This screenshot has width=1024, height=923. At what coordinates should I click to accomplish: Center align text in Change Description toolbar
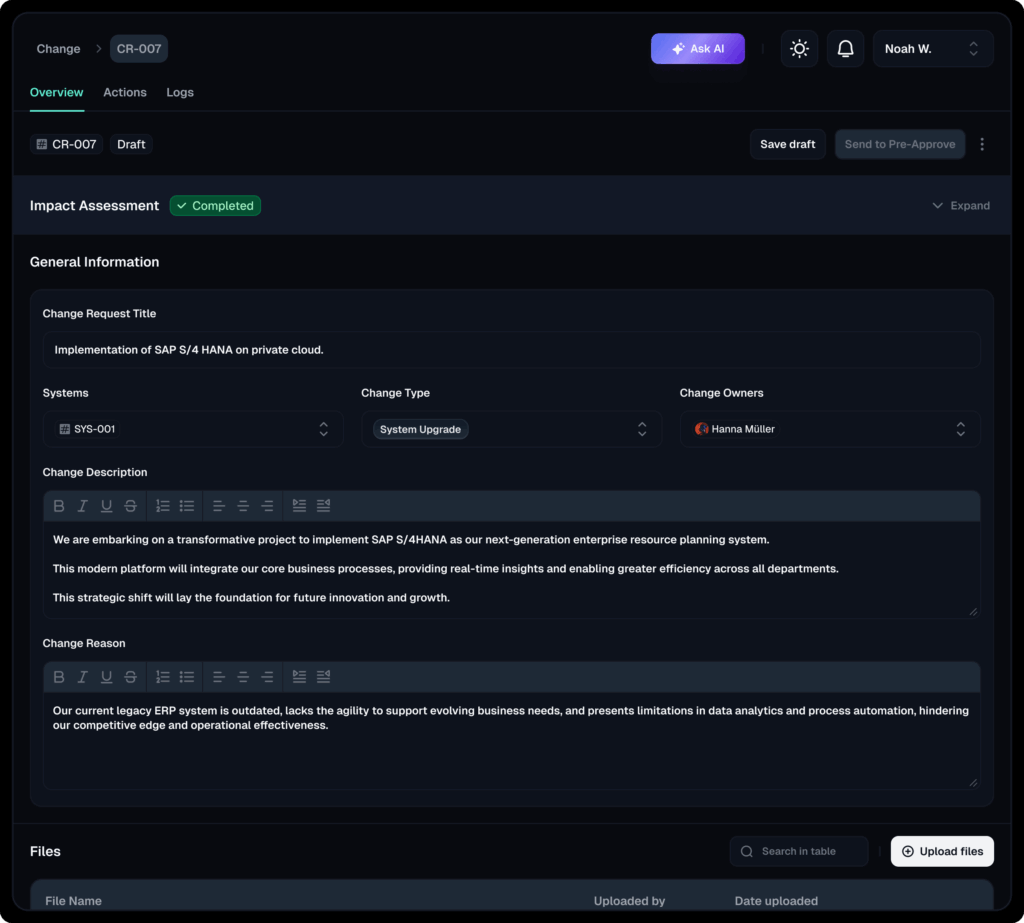[x=243, y=506]
